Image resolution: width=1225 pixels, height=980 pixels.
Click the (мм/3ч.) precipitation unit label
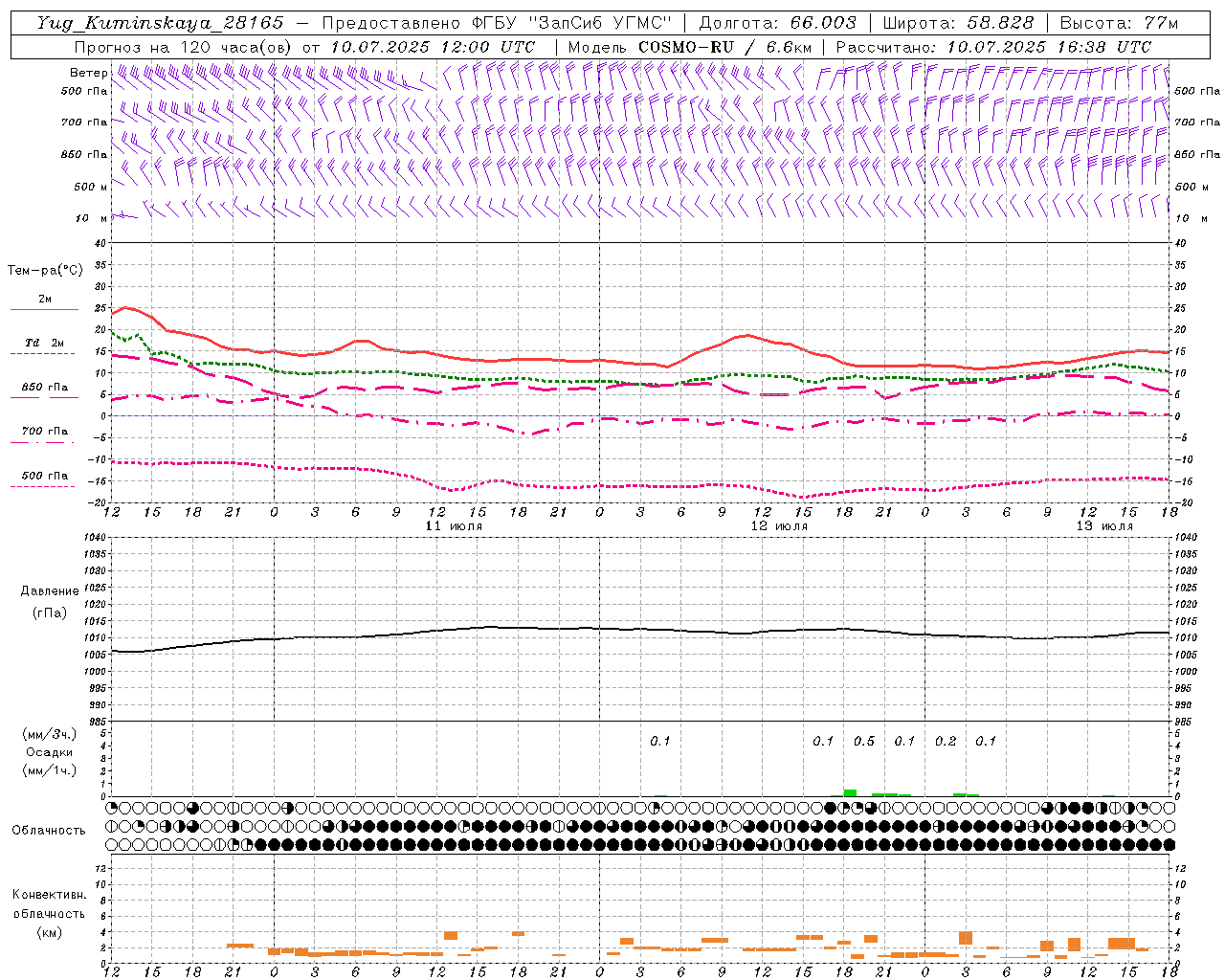[x=50, y=734]
